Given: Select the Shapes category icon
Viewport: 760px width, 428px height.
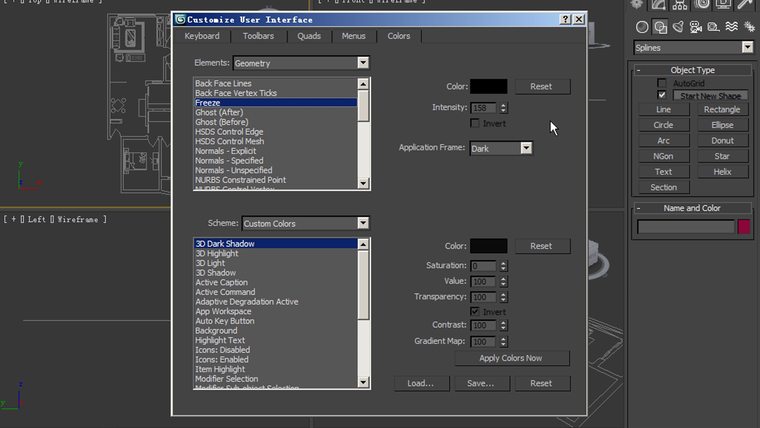Looking at the screenshot, I should [660, 27].
